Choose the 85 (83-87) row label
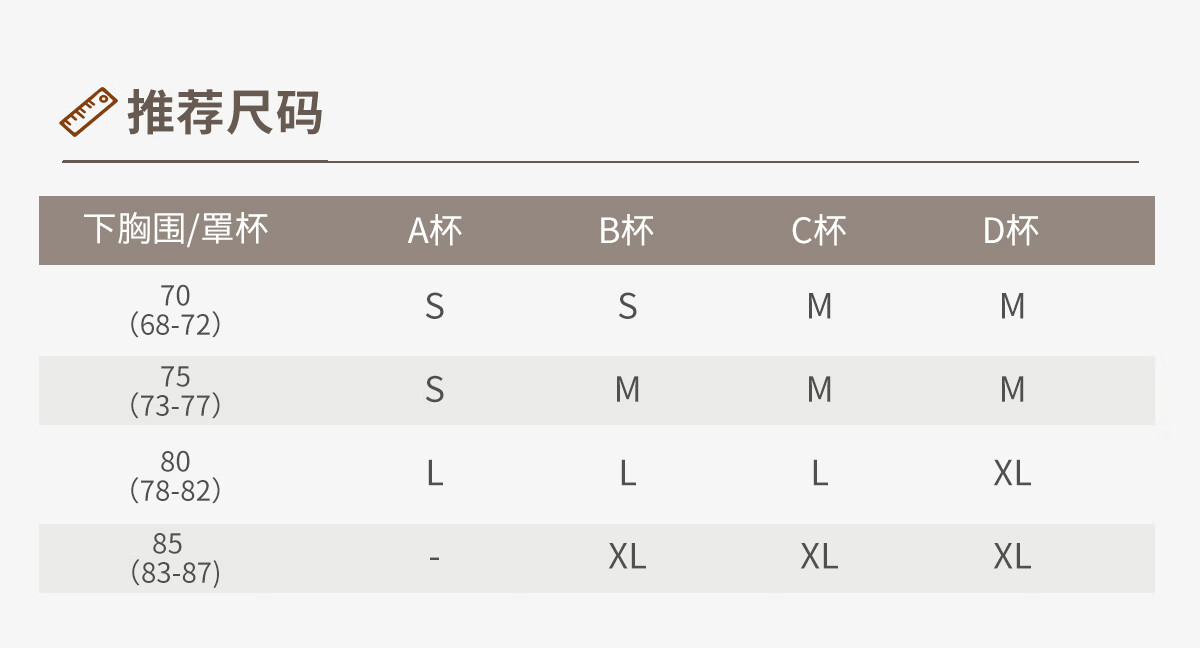 tap(175, 558)
